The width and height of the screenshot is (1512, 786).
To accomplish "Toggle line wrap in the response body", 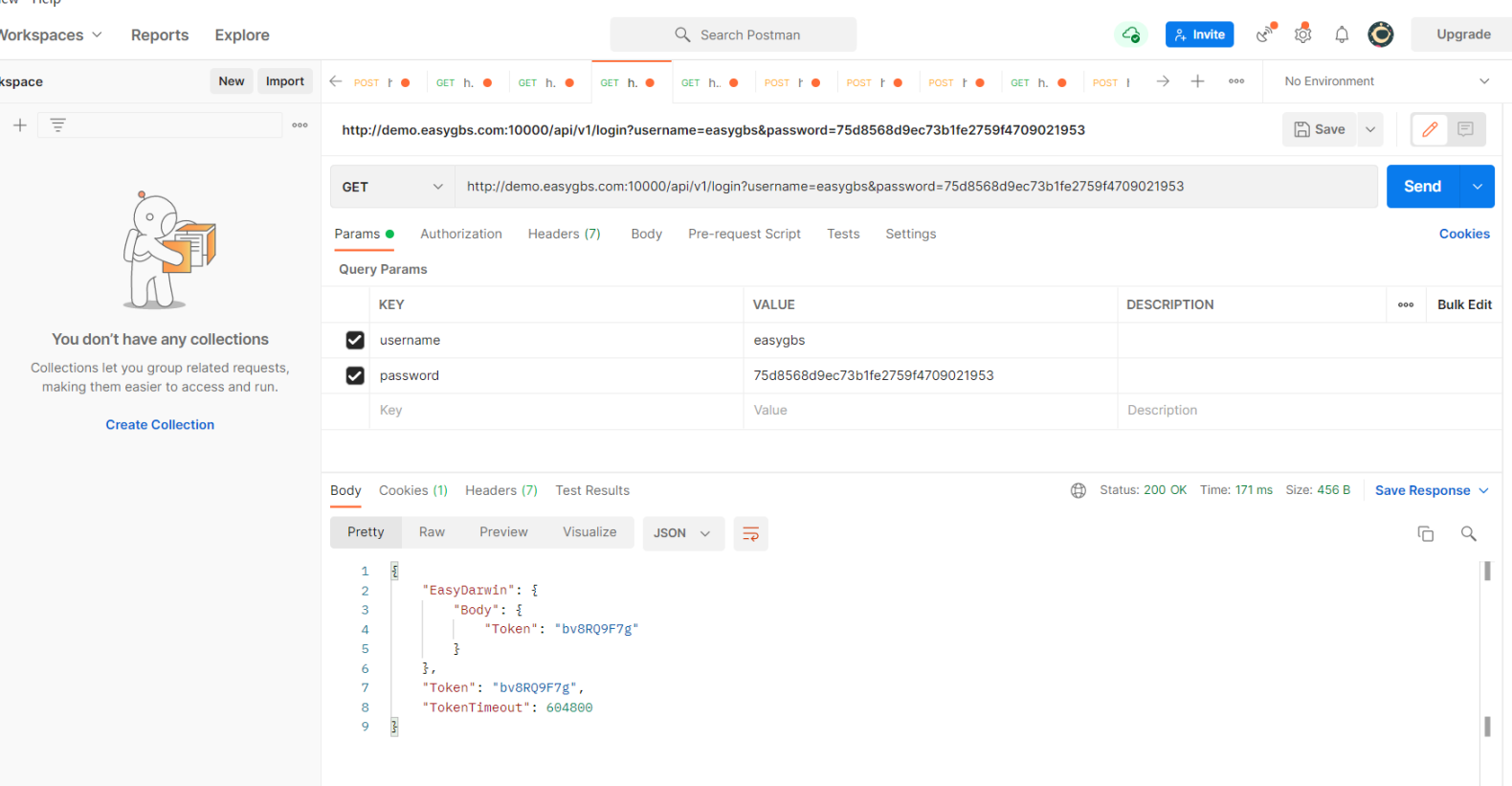I will pyautogui.click(x=751, y=533).
